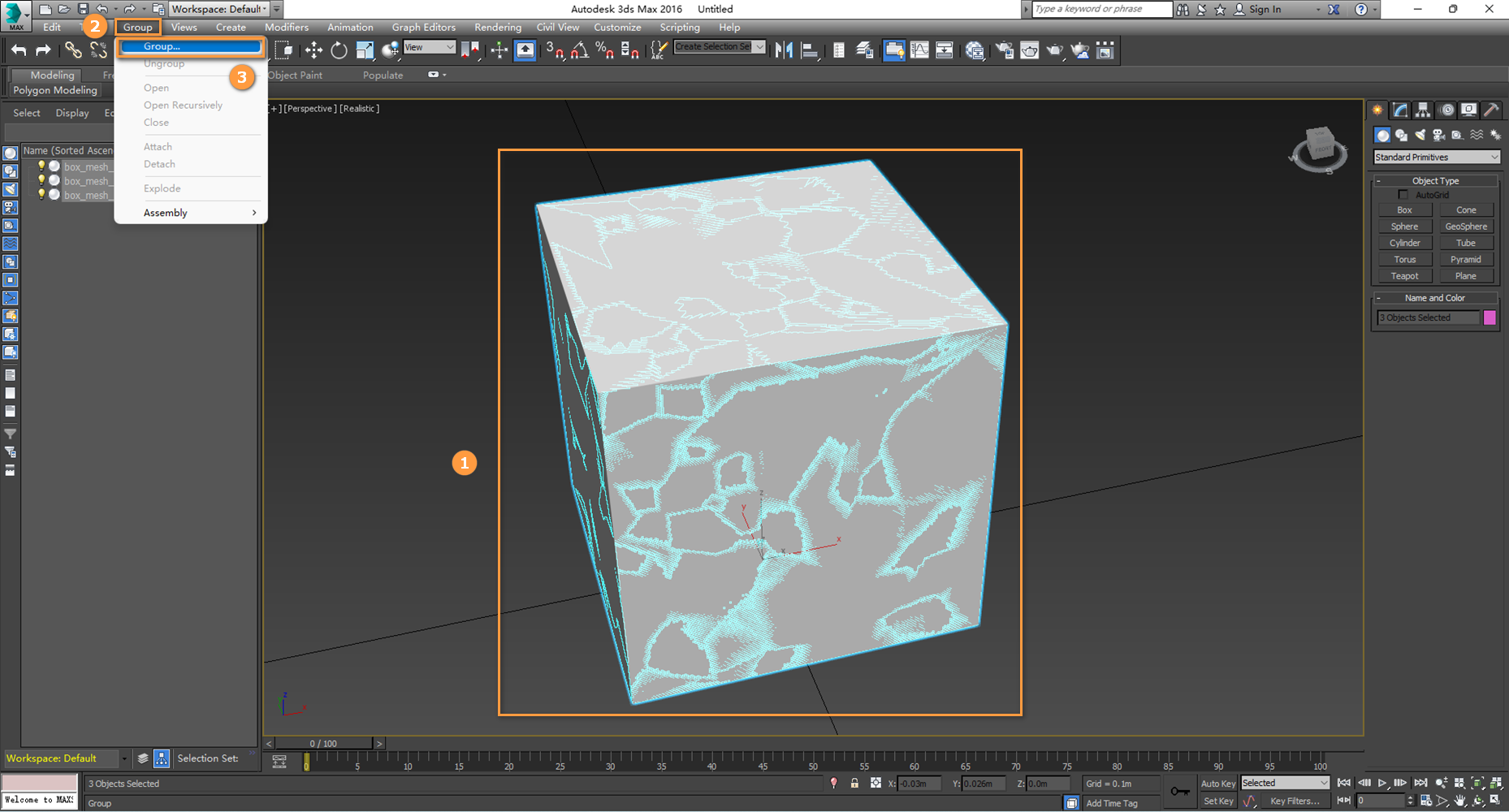Open Render Setup teapot icon
This screenshot has height=812, width=1509.
click(1005, 50)
